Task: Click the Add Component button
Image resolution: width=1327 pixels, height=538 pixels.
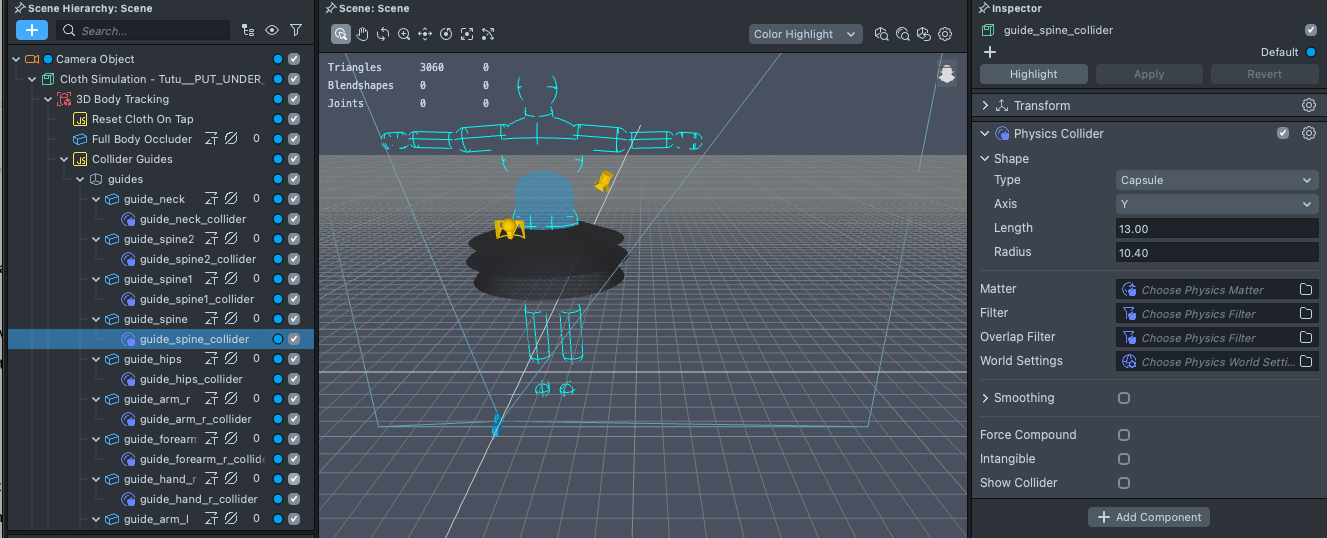Action: [1148, 517]
